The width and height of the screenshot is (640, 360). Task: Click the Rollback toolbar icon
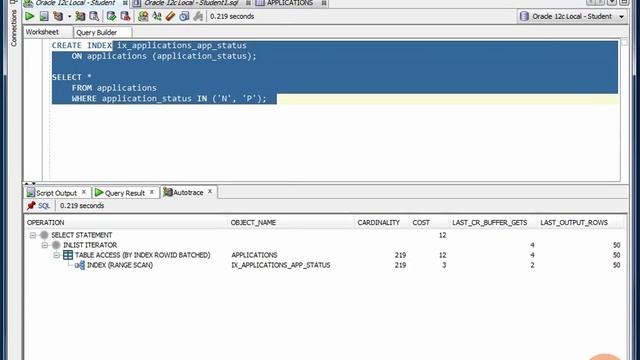[125, 16]
